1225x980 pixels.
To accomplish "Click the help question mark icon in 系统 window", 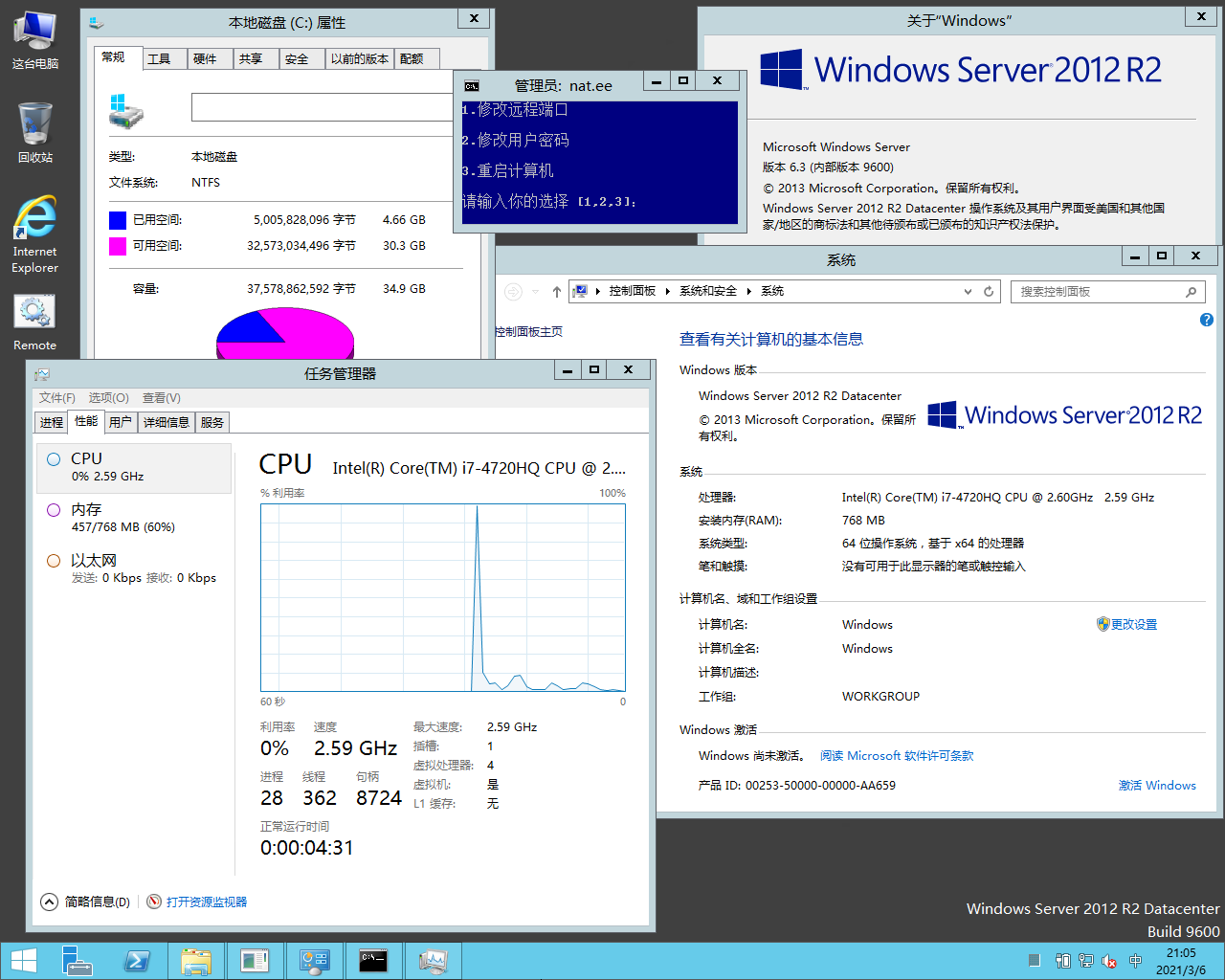I will click(1207, 320).
